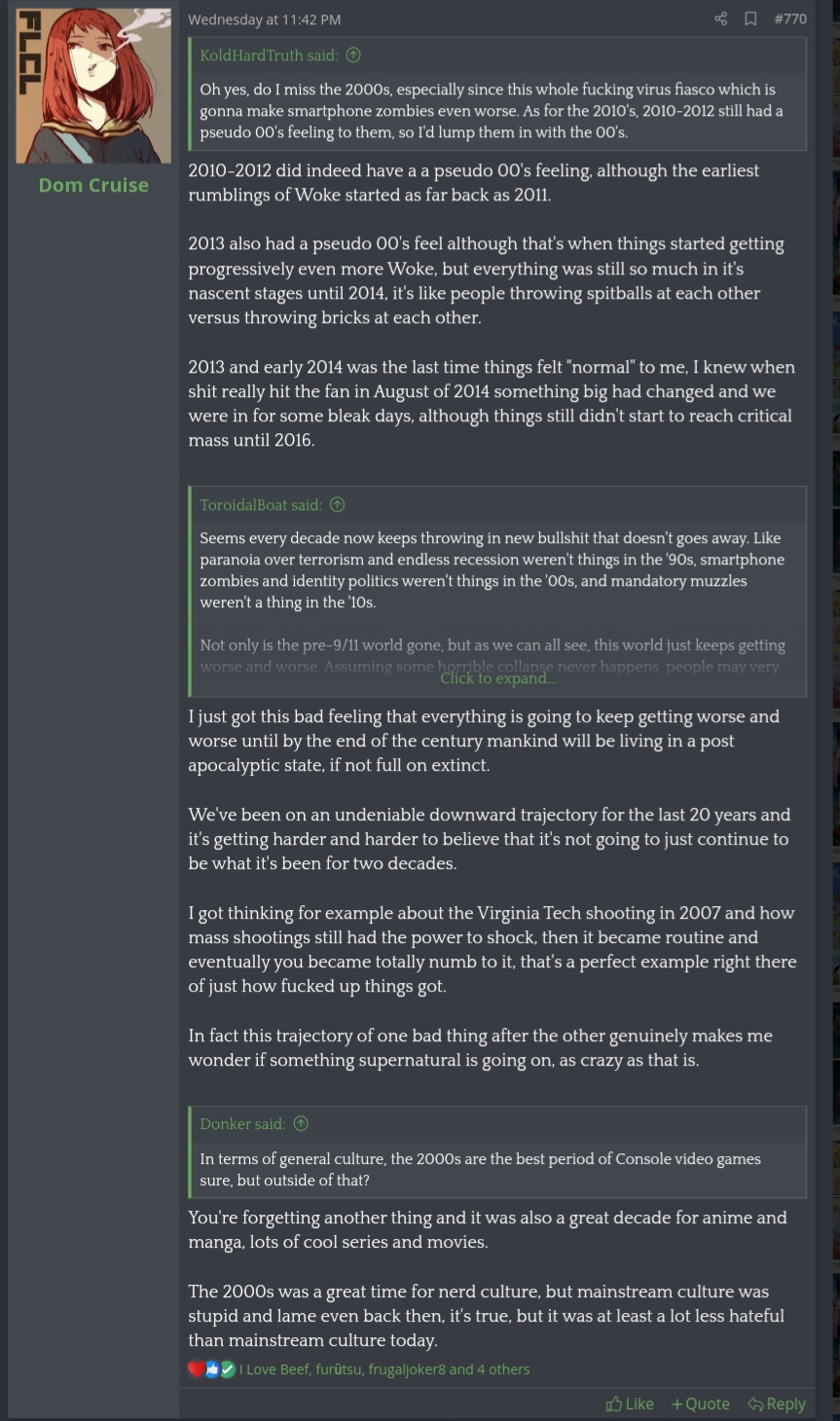Click the up-arrow icon beside Donker said

pyautogui.click(x=301, y=1123)
